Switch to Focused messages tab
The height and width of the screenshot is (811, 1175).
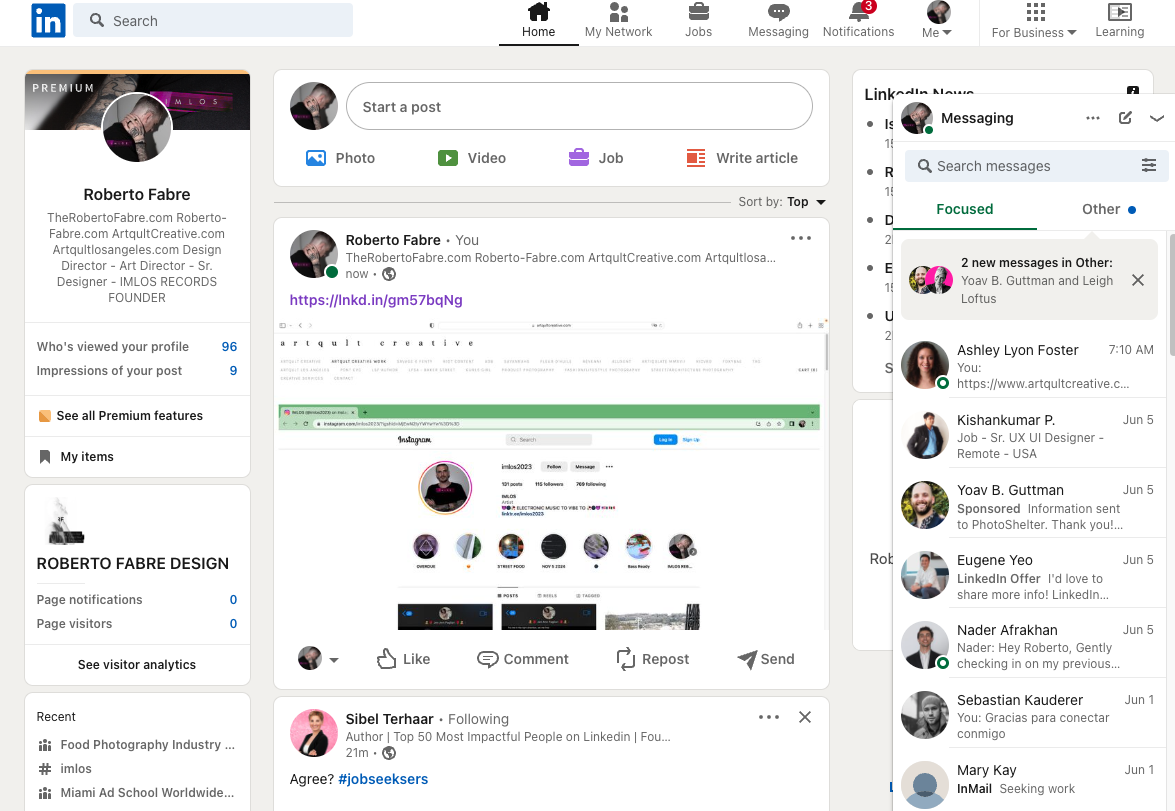pos(964,209)
